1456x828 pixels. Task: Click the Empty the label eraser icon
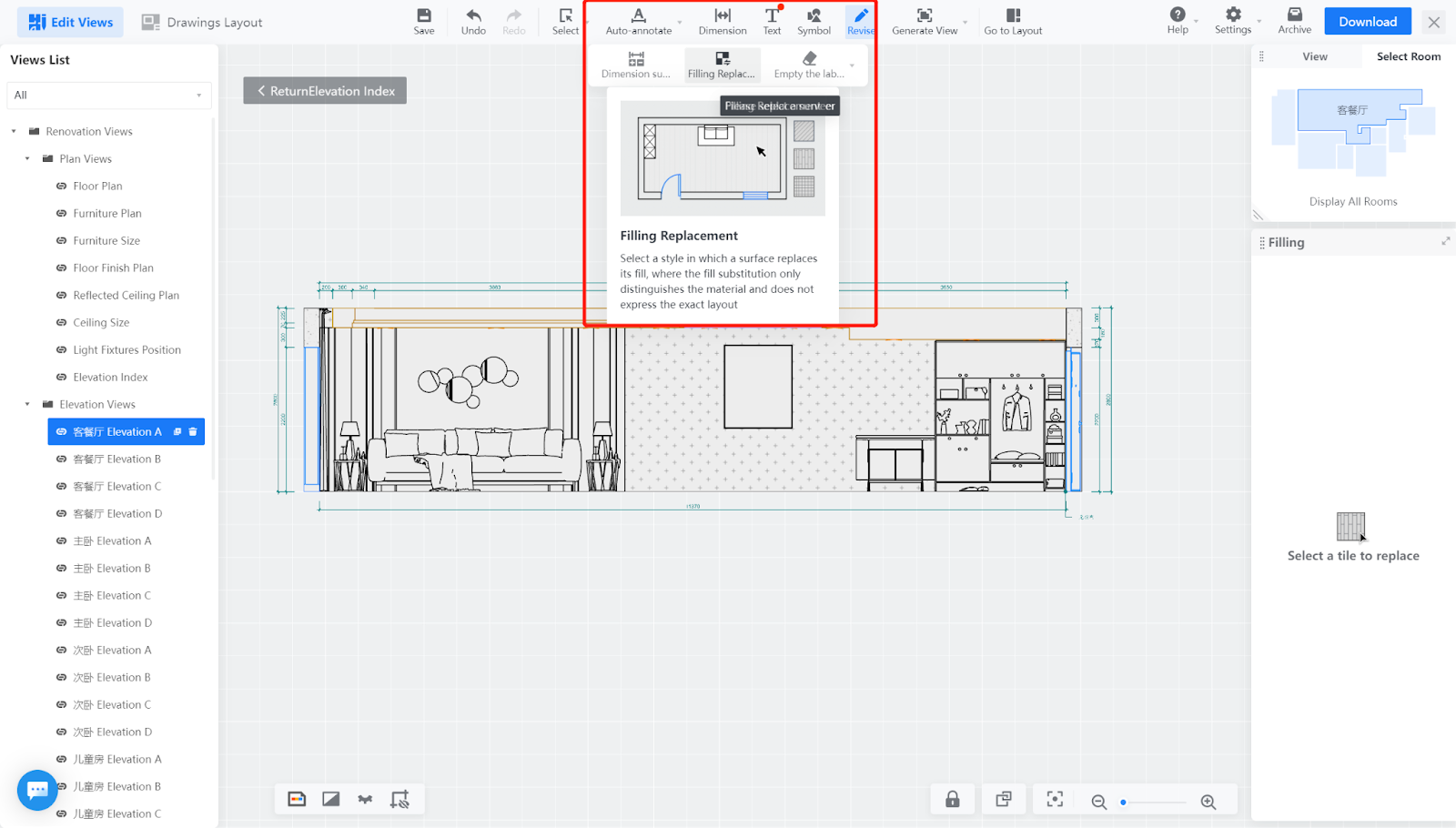[809, 59]
